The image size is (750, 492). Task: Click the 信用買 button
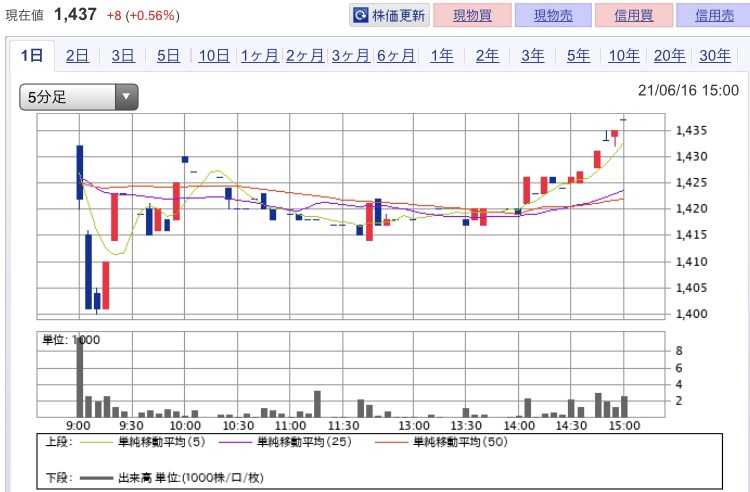pyautogui.click(x=633, y=16)
